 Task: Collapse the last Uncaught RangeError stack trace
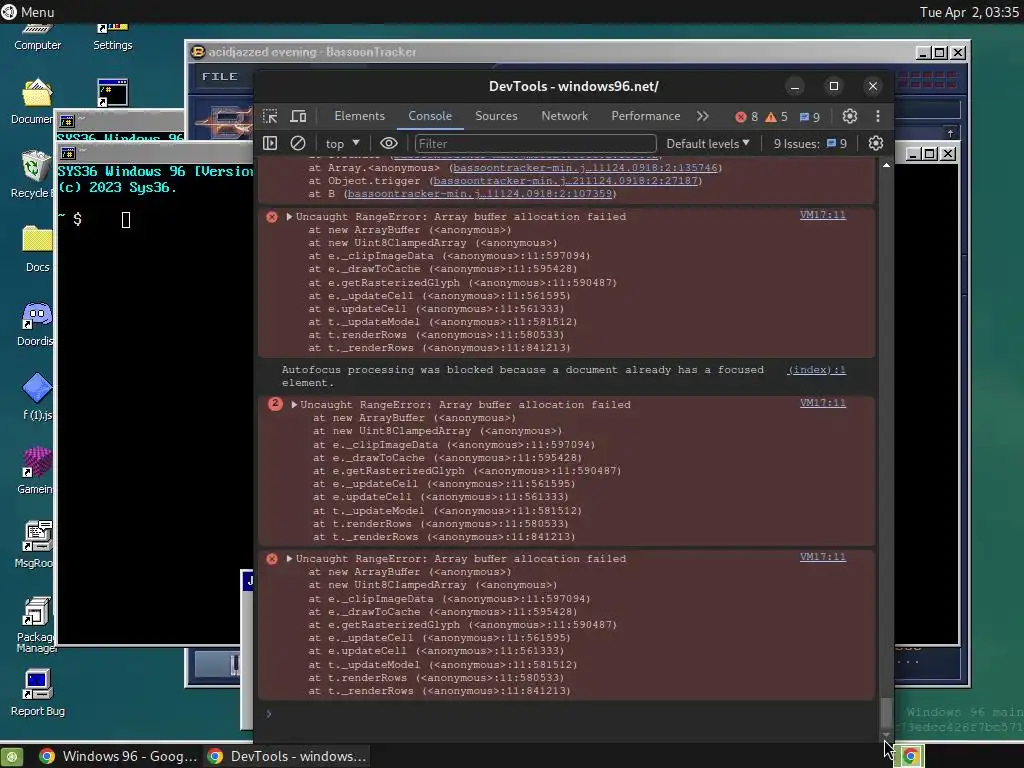(289, 559)
